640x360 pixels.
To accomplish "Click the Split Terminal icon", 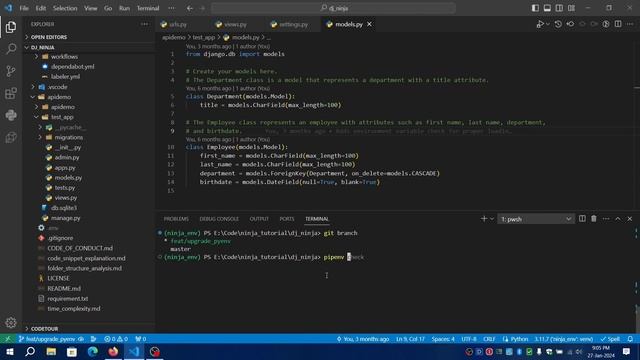I will [582, 219].
